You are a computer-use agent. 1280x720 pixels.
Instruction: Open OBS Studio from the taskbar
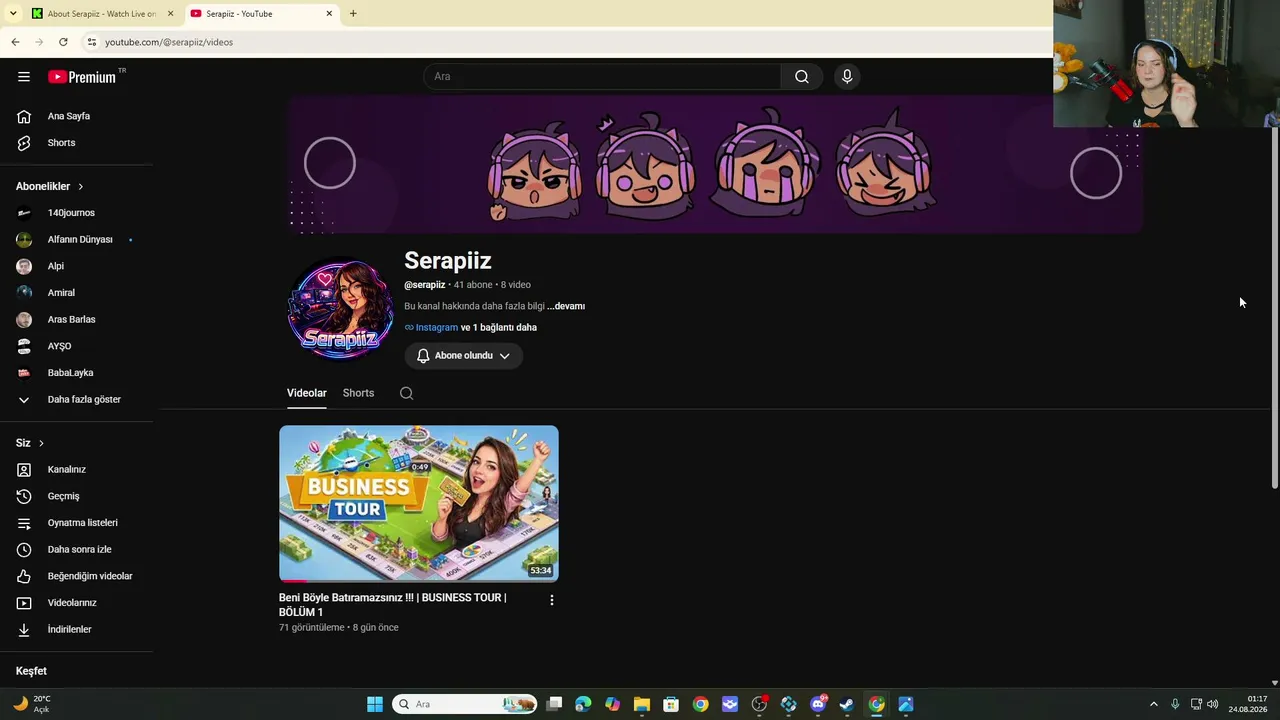coord(759,704)
